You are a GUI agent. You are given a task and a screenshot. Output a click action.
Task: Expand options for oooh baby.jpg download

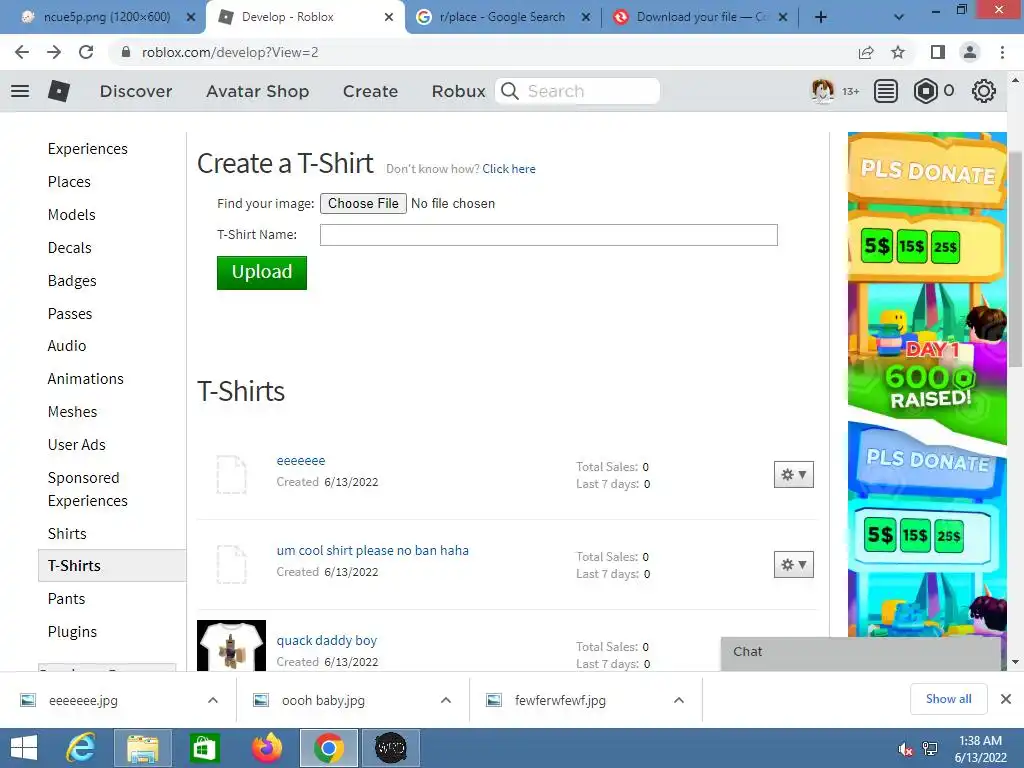pyautogui.click(x=446, y=700)
